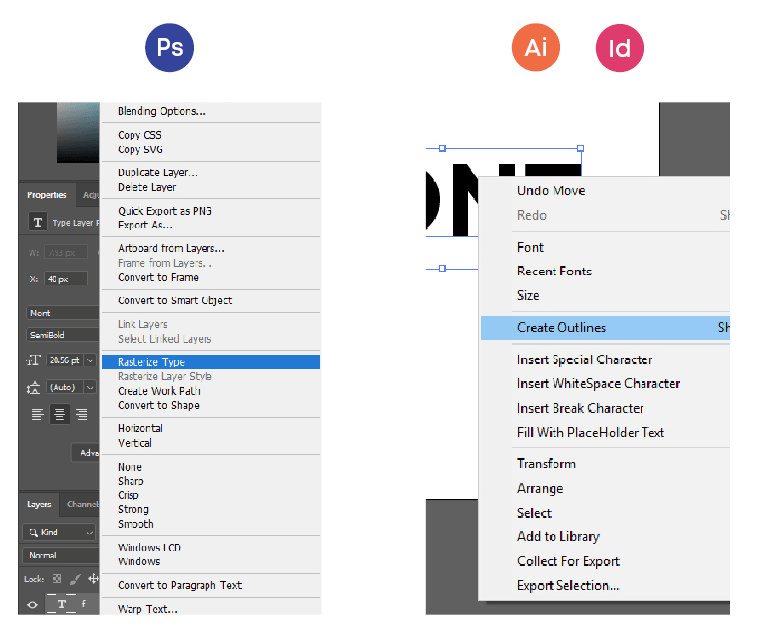Toggle layer visibility eye icon

coord(32,605)
